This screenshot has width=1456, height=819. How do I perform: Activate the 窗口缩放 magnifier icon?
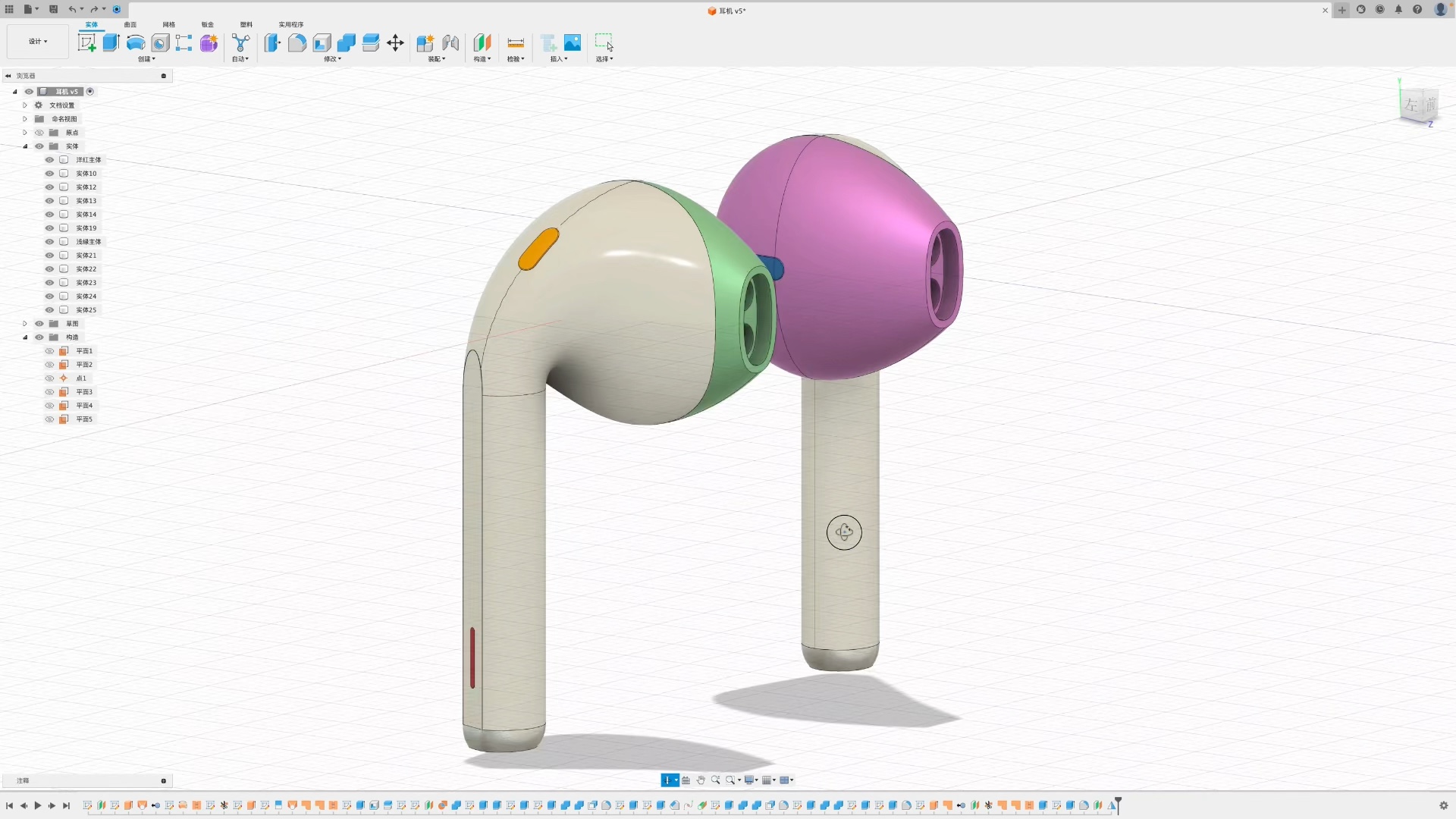[x=732, y=780]
